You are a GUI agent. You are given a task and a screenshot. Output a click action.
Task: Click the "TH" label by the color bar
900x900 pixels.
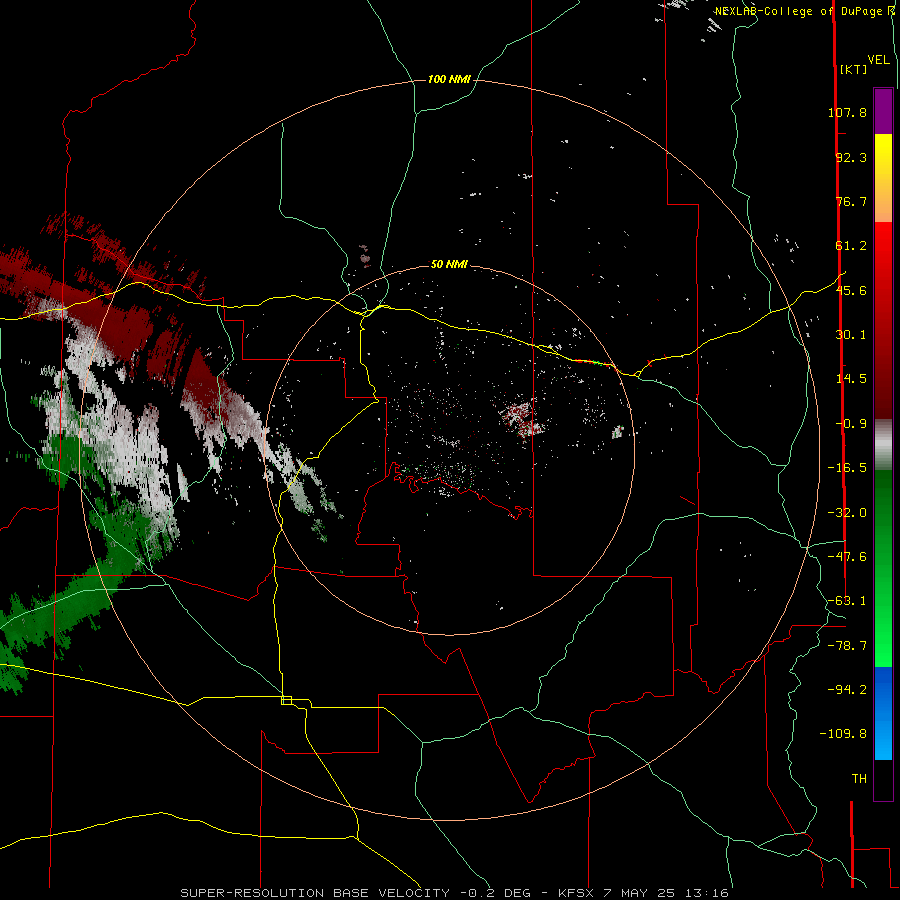point(859,779)
